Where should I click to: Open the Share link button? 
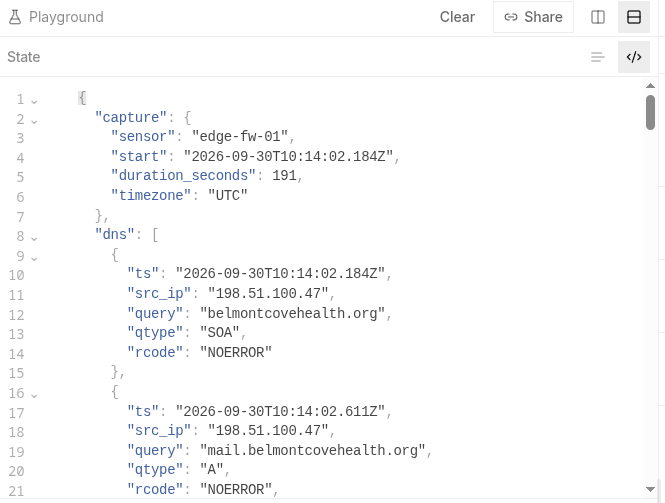coord(533,17)
